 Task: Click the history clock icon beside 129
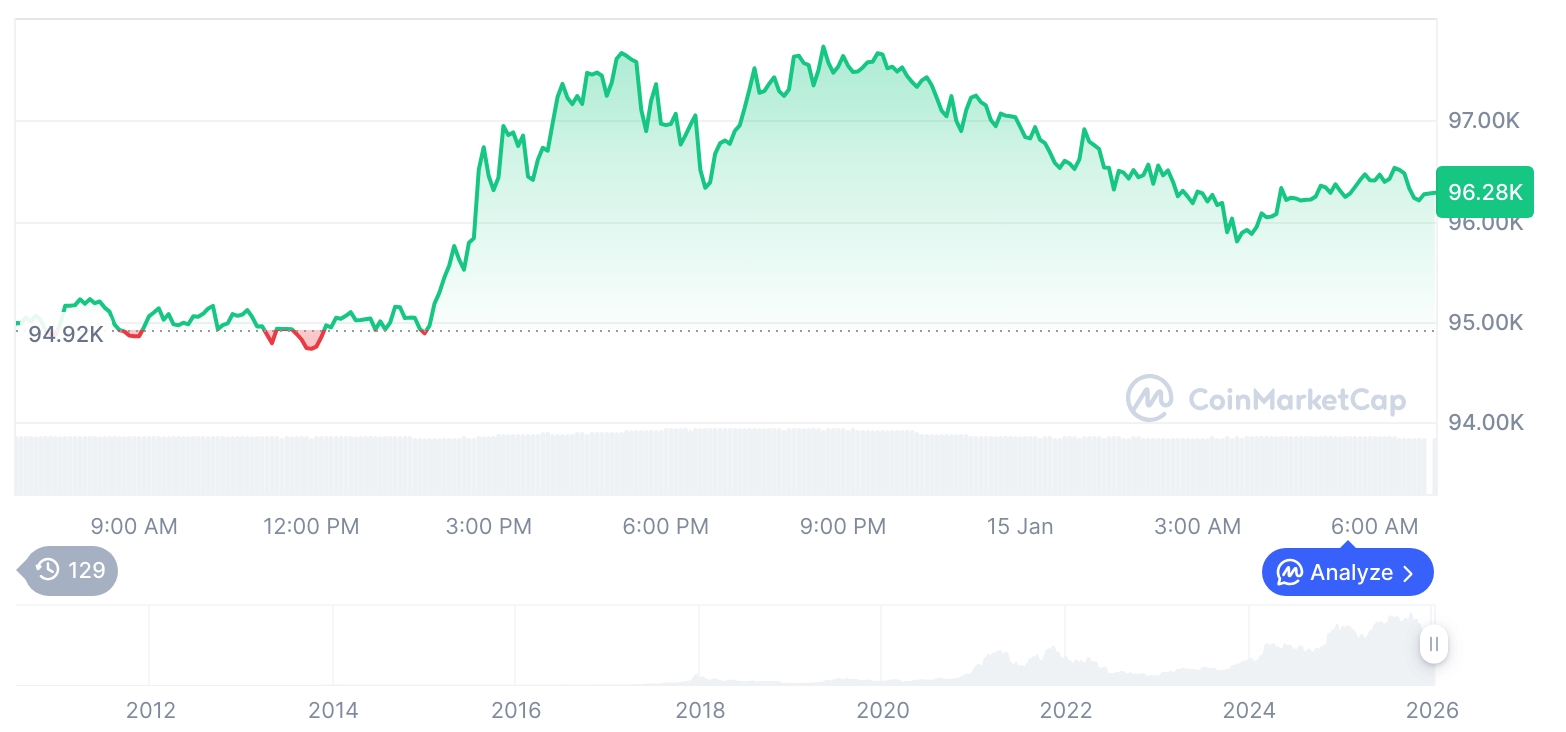[x=48, y=570]
